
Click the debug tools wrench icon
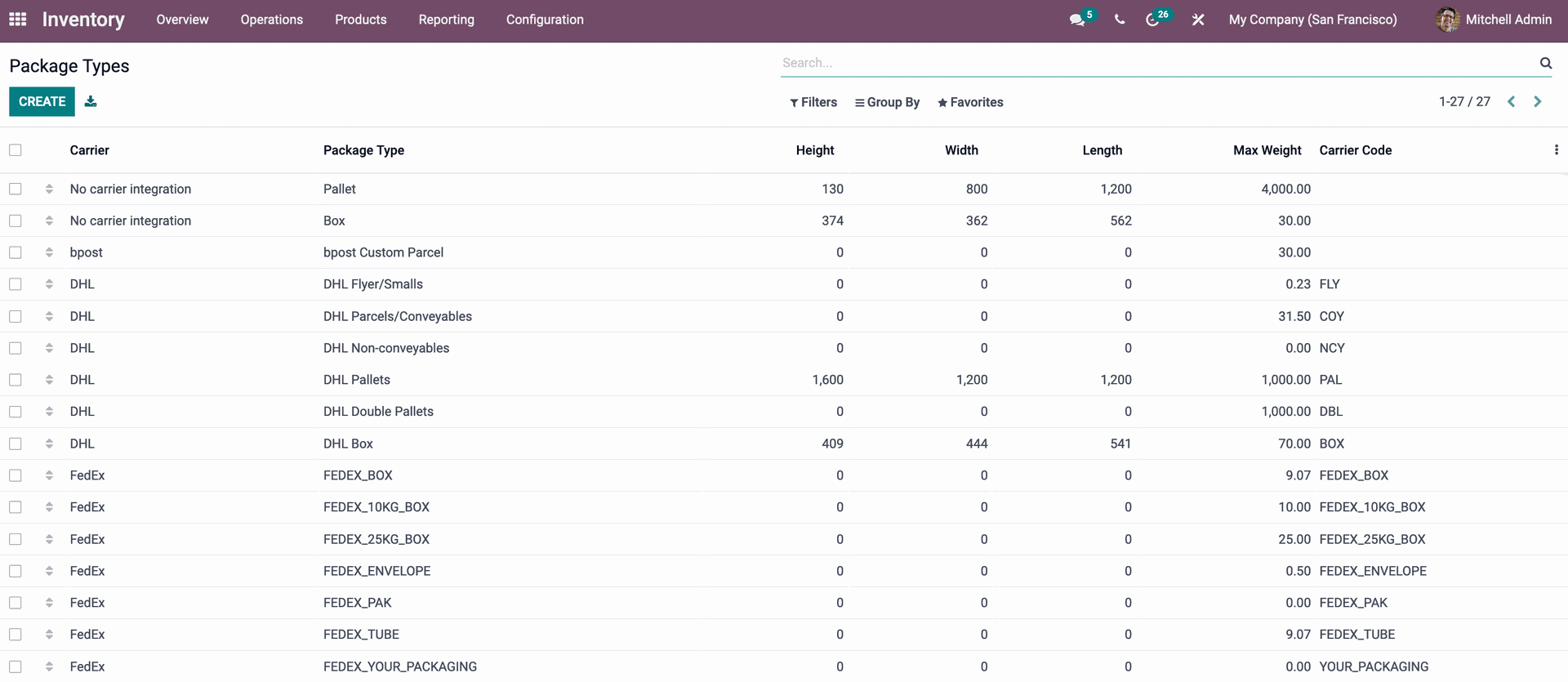1198,20
